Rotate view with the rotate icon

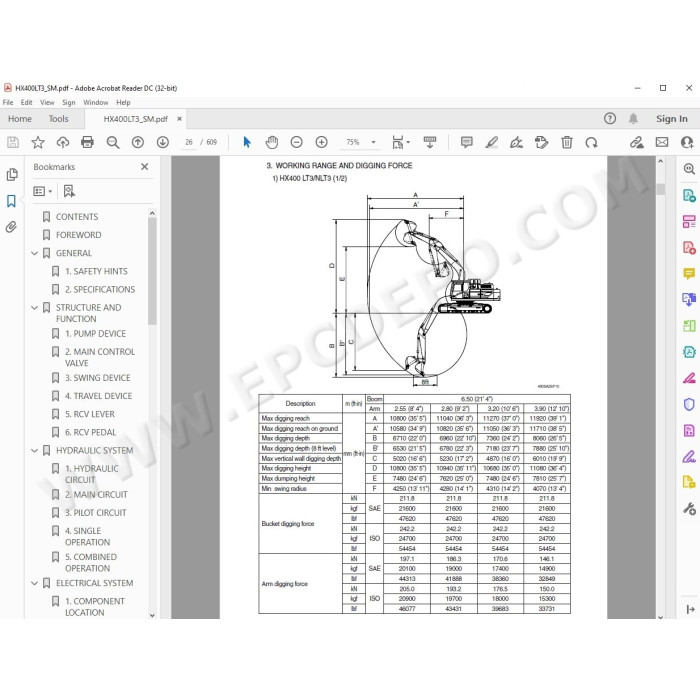pos(592,142)
